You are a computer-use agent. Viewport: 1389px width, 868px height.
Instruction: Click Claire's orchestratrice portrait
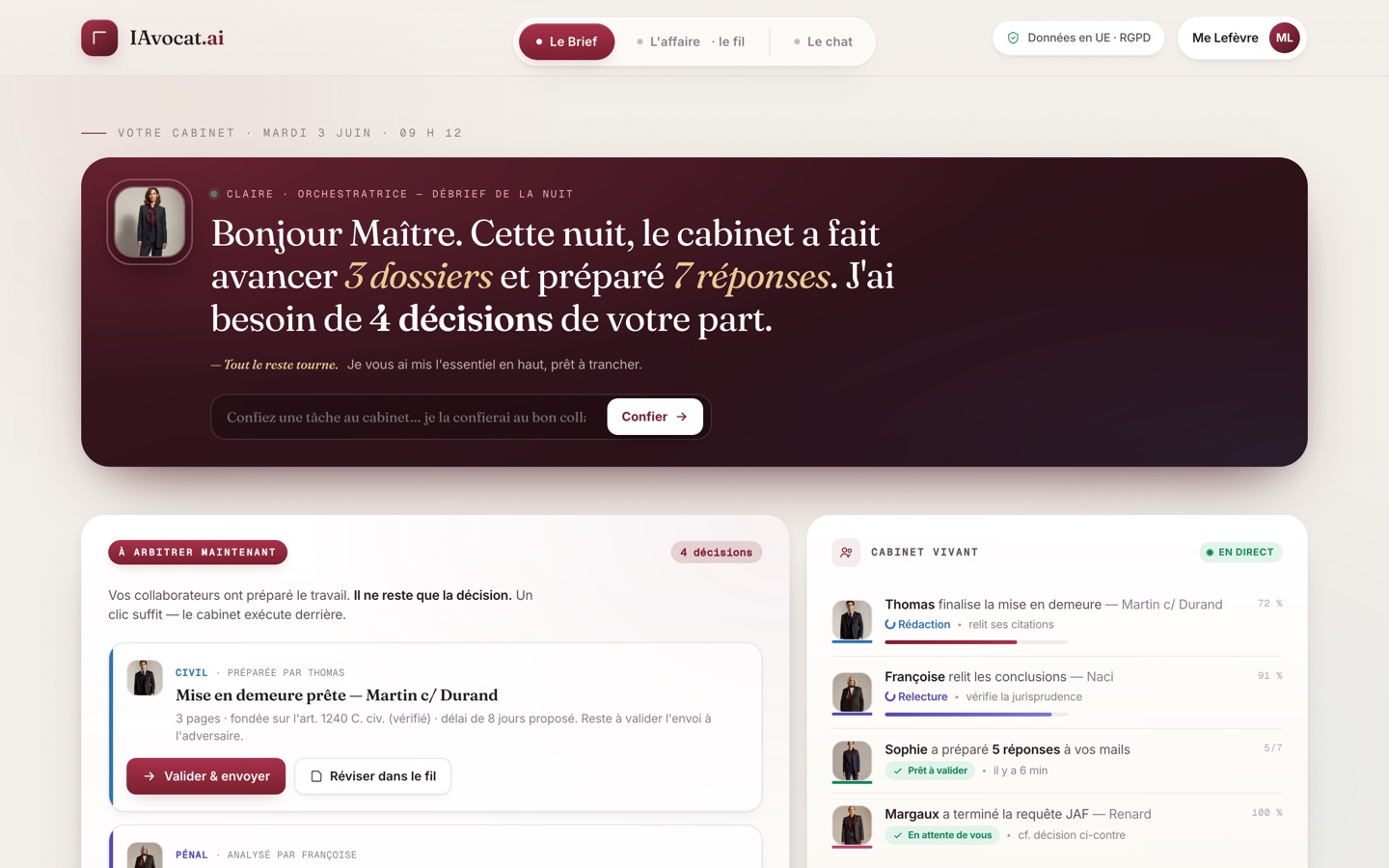coord(150,222)
